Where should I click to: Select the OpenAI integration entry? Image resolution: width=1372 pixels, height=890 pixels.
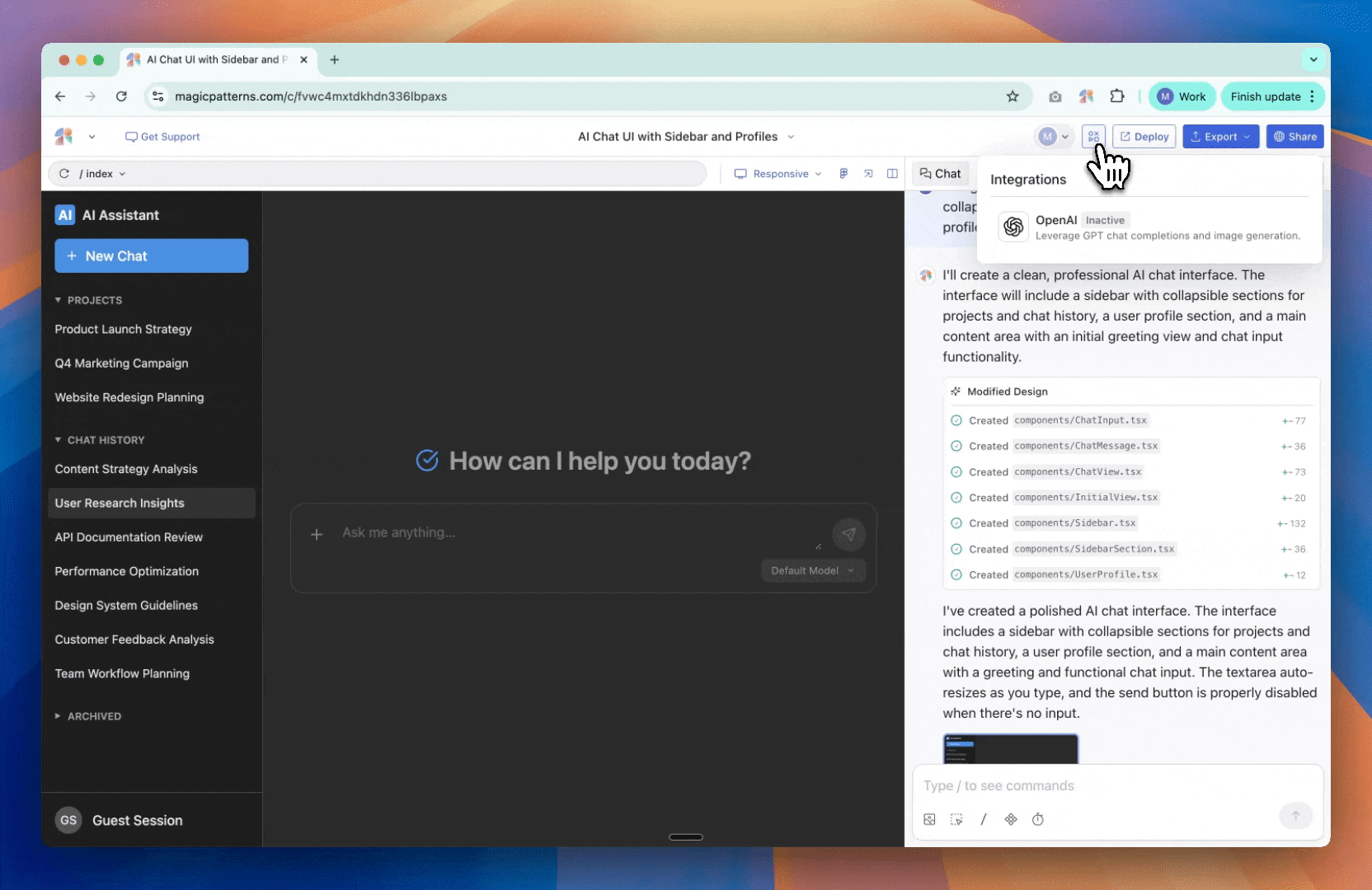1149,227
